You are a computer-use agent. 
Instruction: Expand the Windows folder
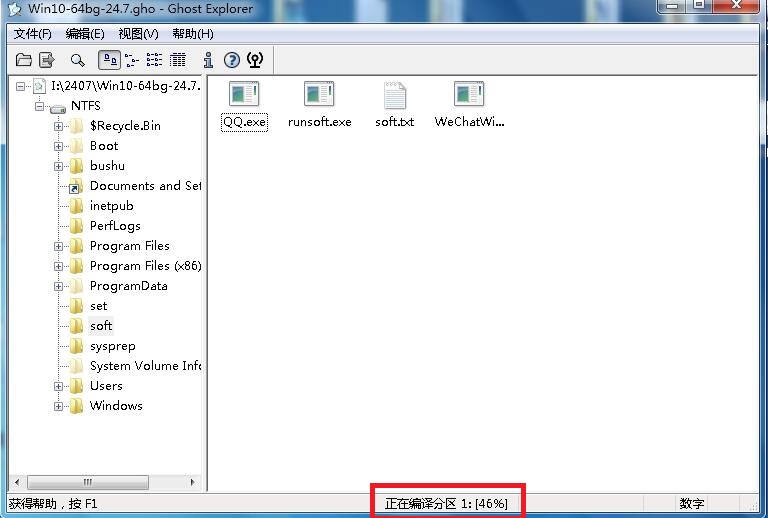coord(58,406)
